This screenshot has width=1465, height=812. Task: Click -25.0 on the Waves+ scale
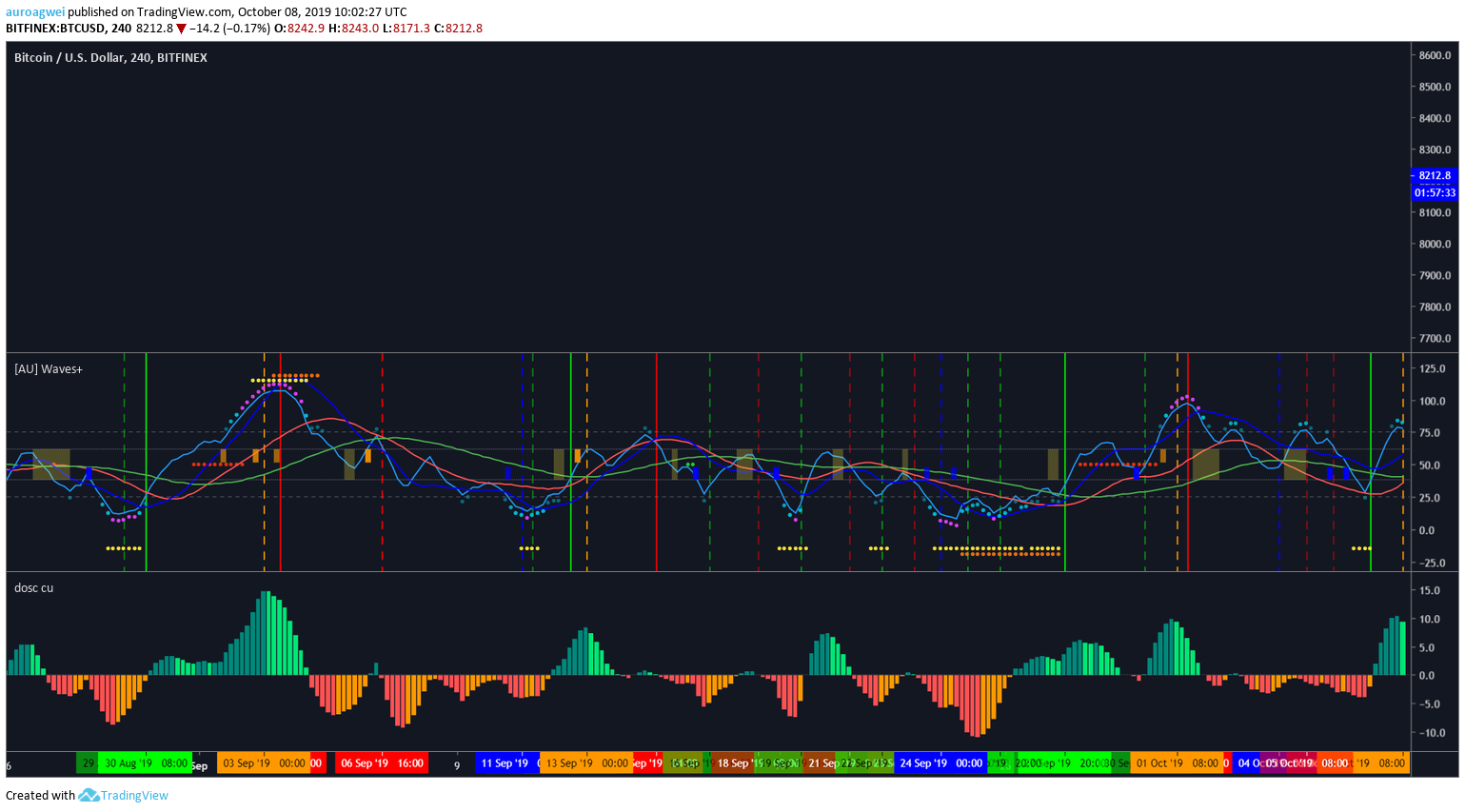(1431, 564)
